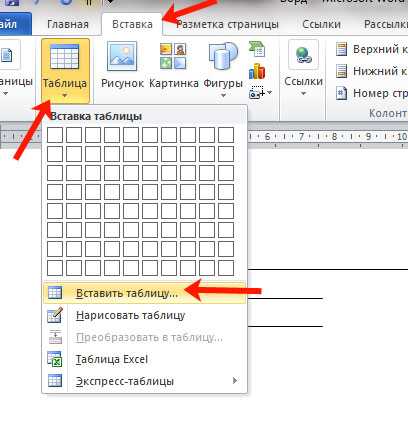Open the Ссылки ribbon tab
Image resolution: width=408 pixels, height=421 pixels.
[x=321, y=24]
